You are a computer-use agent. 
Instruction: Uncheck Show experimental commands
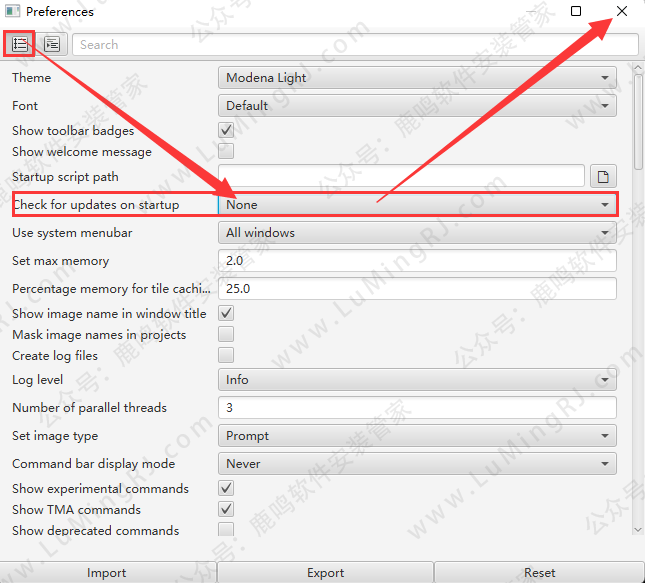226,488
